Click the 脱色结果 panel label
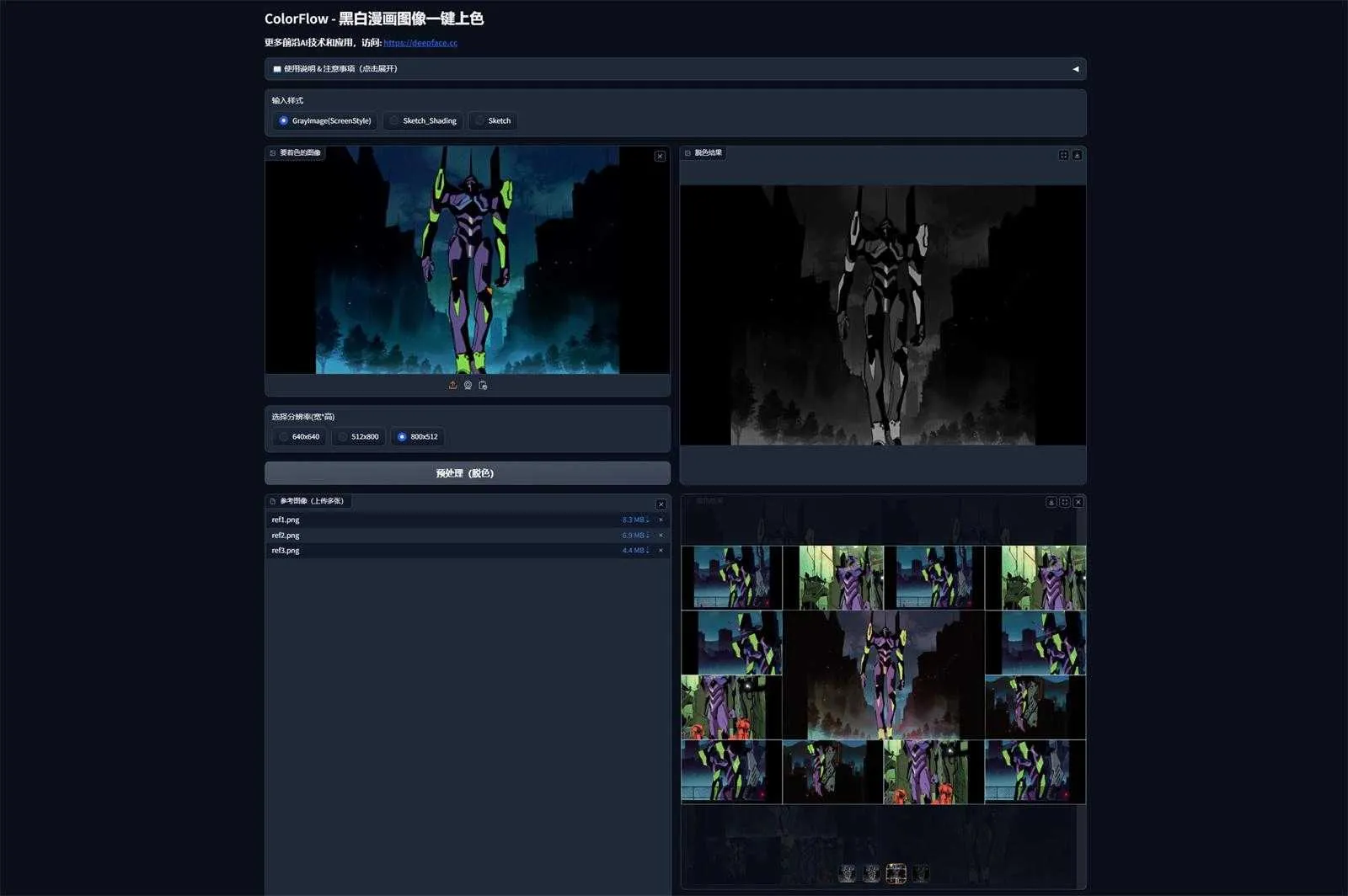The width and height of the screenshot is (1348, 896). [705, 153]
